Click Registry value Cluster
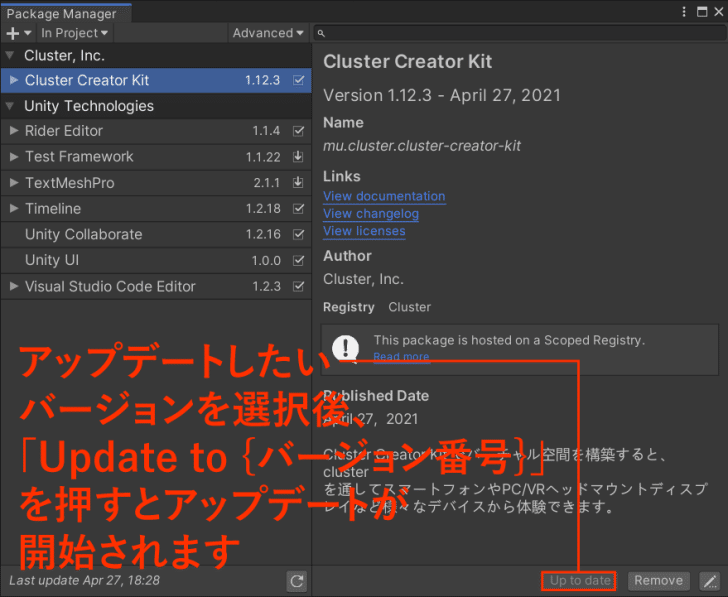The image size is (728, 597). [410, 307]
